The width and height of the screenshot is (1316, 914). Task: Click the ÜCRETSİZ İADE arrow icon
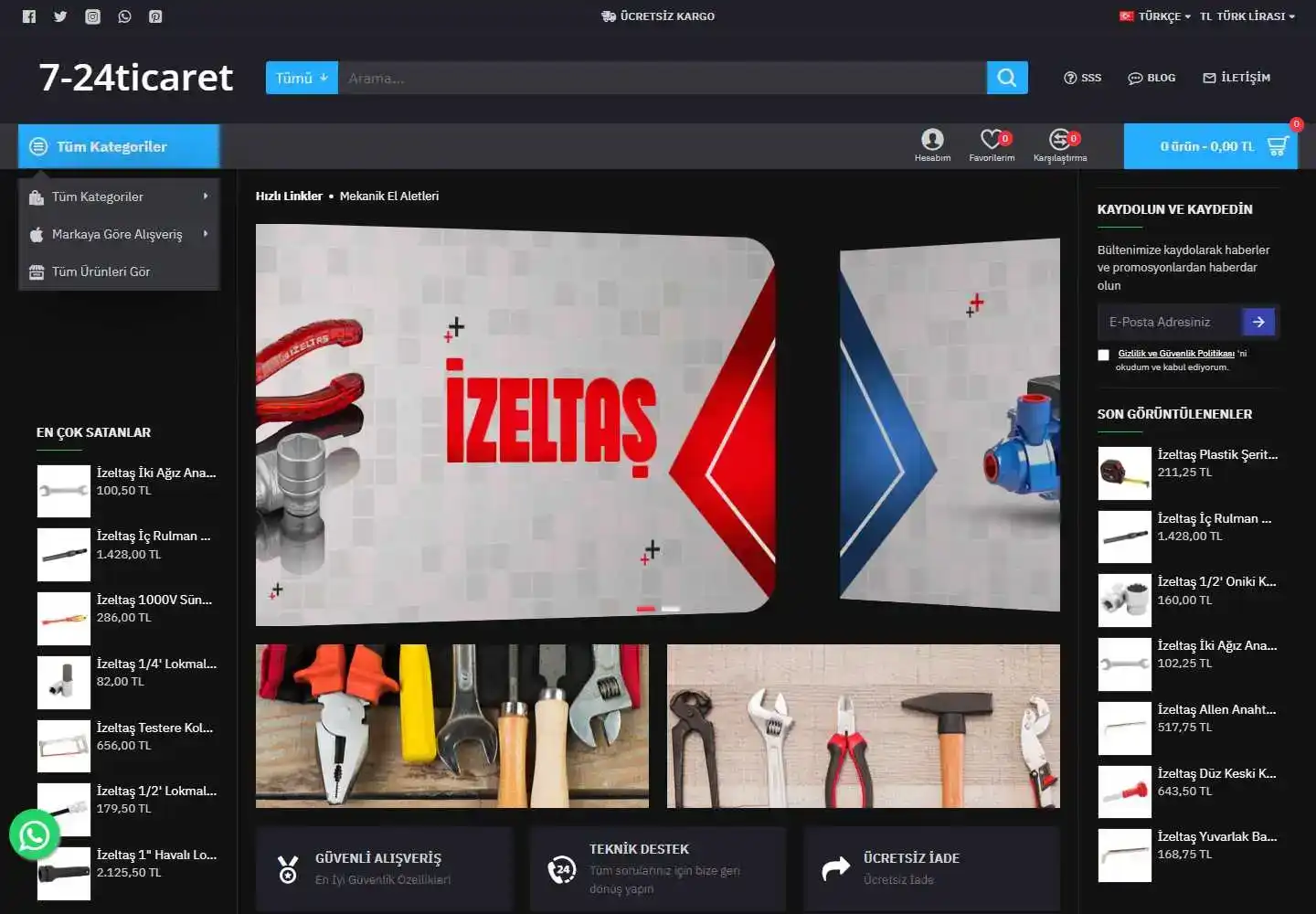(836, 869)
